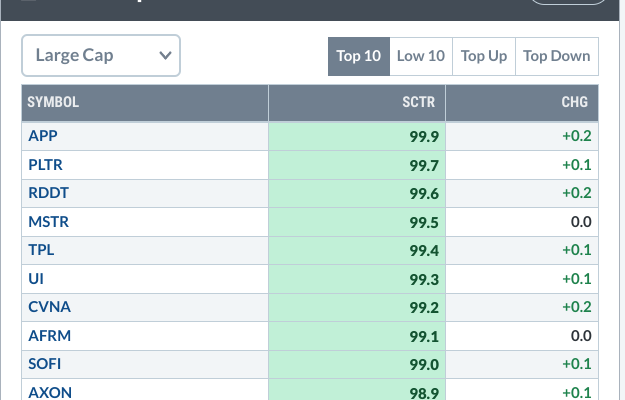Open the APP symbol link

43,136
